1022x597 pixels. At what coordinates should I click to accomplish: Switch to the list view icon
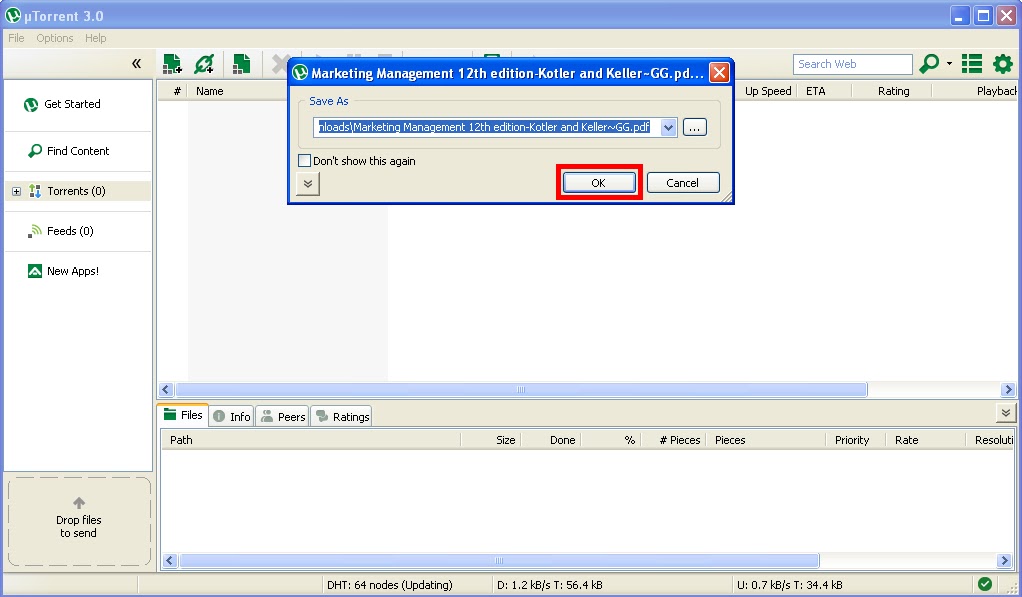[x=972, y=64]
